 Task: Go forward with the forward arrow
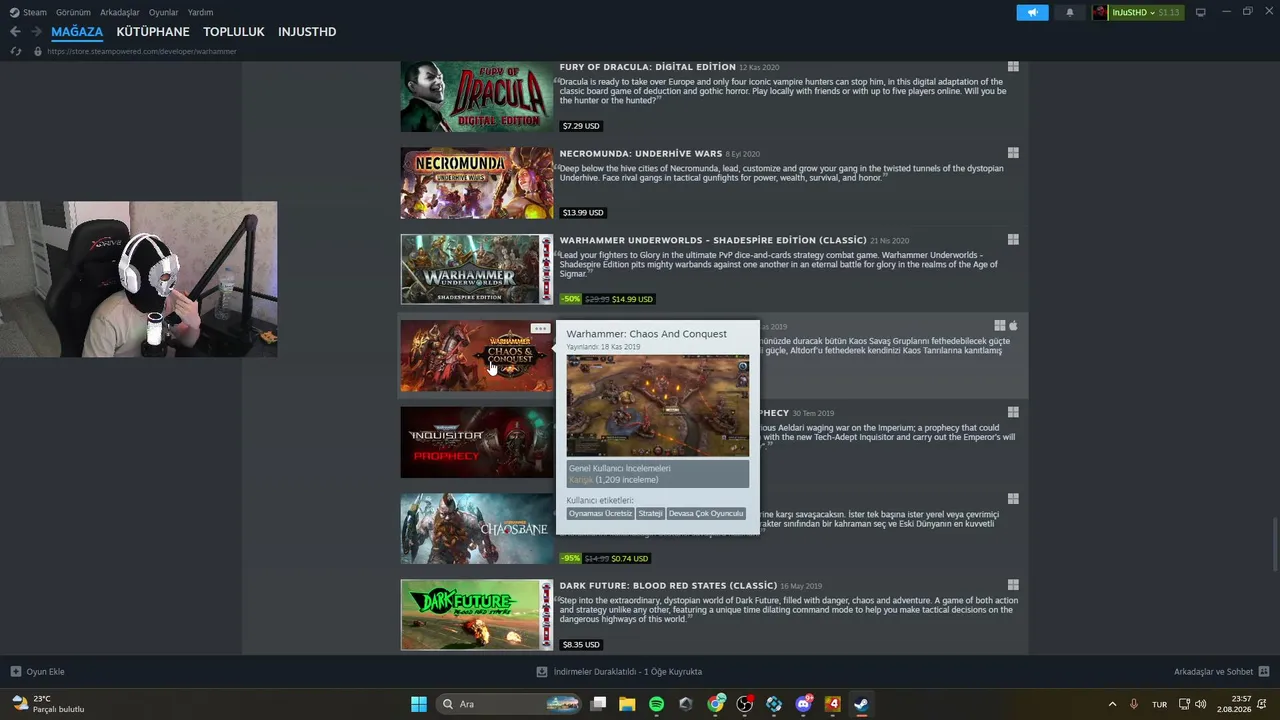(36, 32)
